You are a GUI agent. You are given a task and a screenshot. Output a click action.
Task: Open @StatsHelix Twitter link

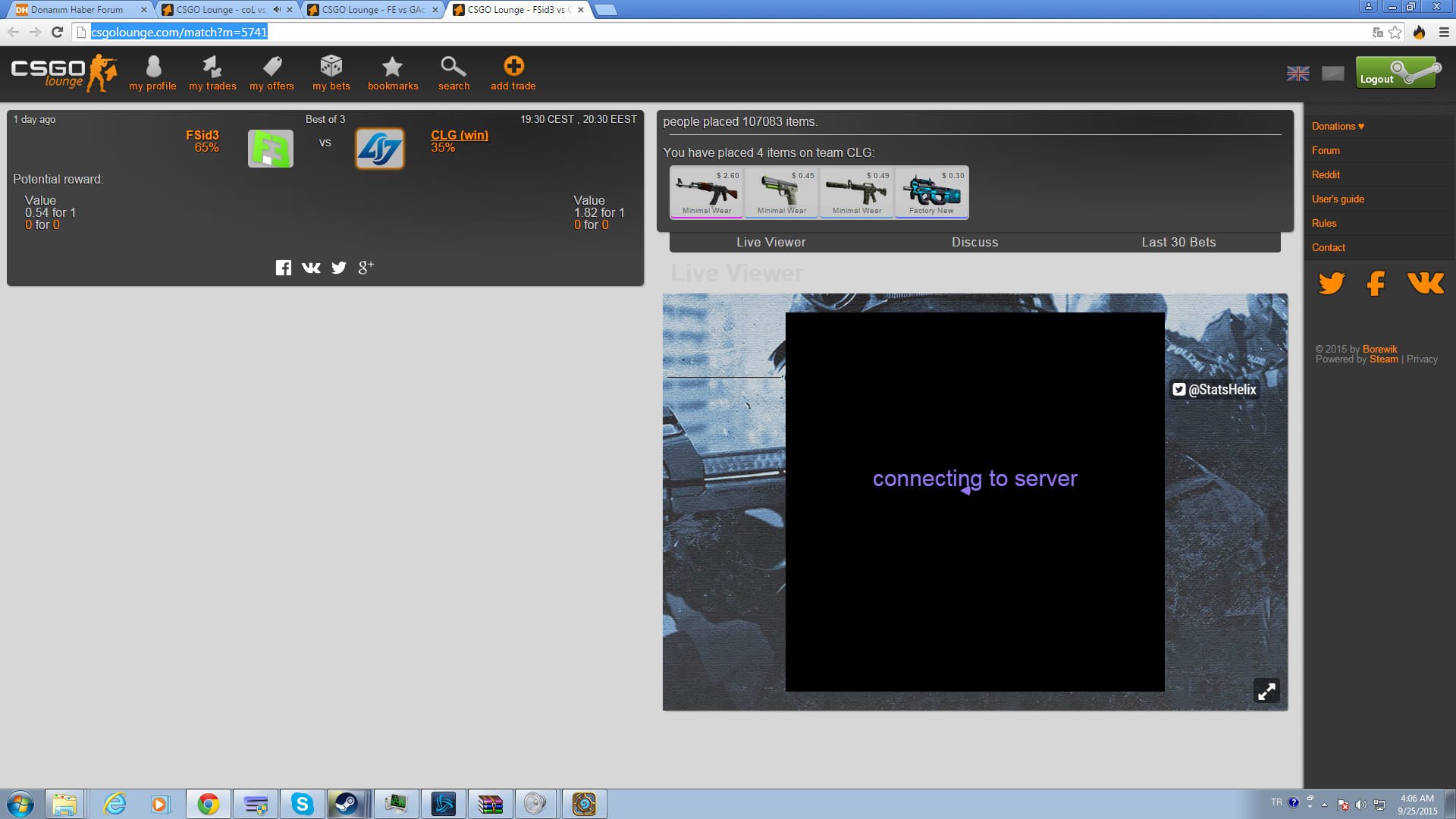tap(1215, 389)
